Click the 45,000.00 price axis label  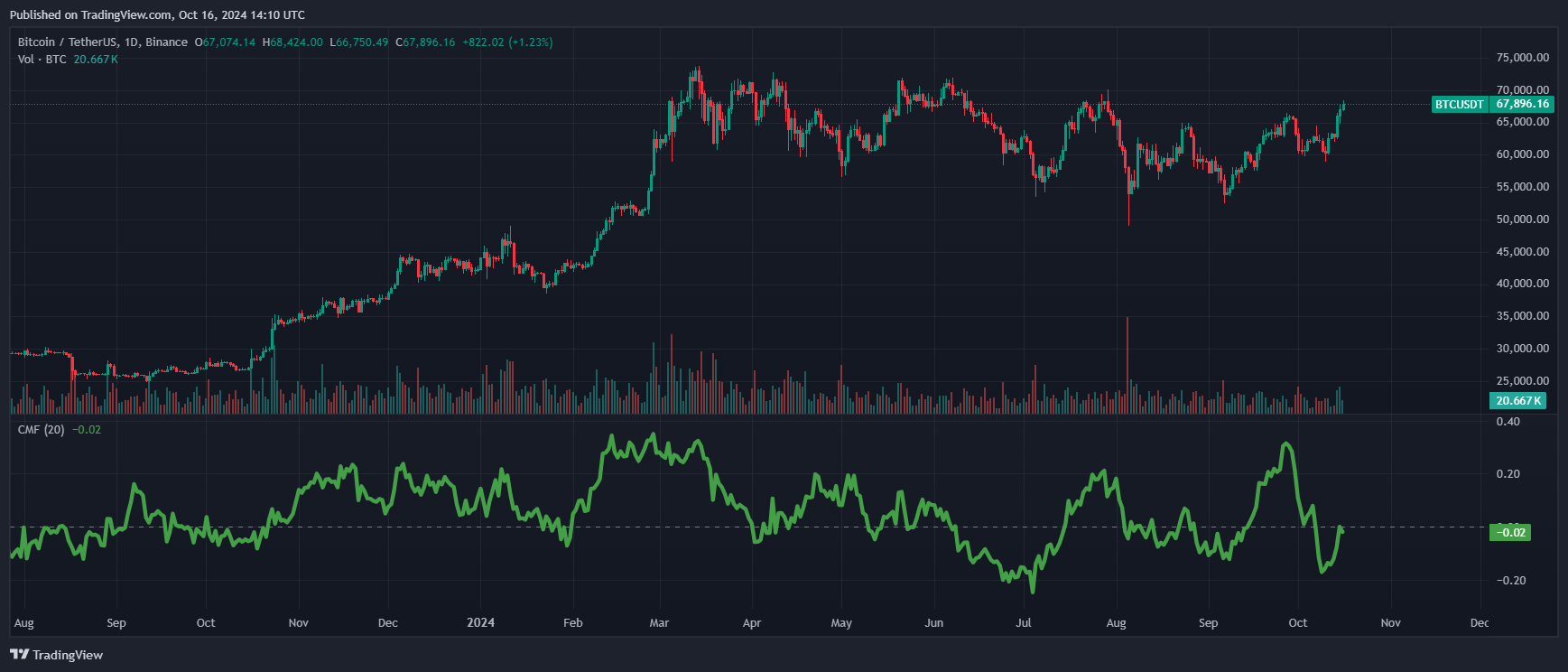coord(1523,252)
